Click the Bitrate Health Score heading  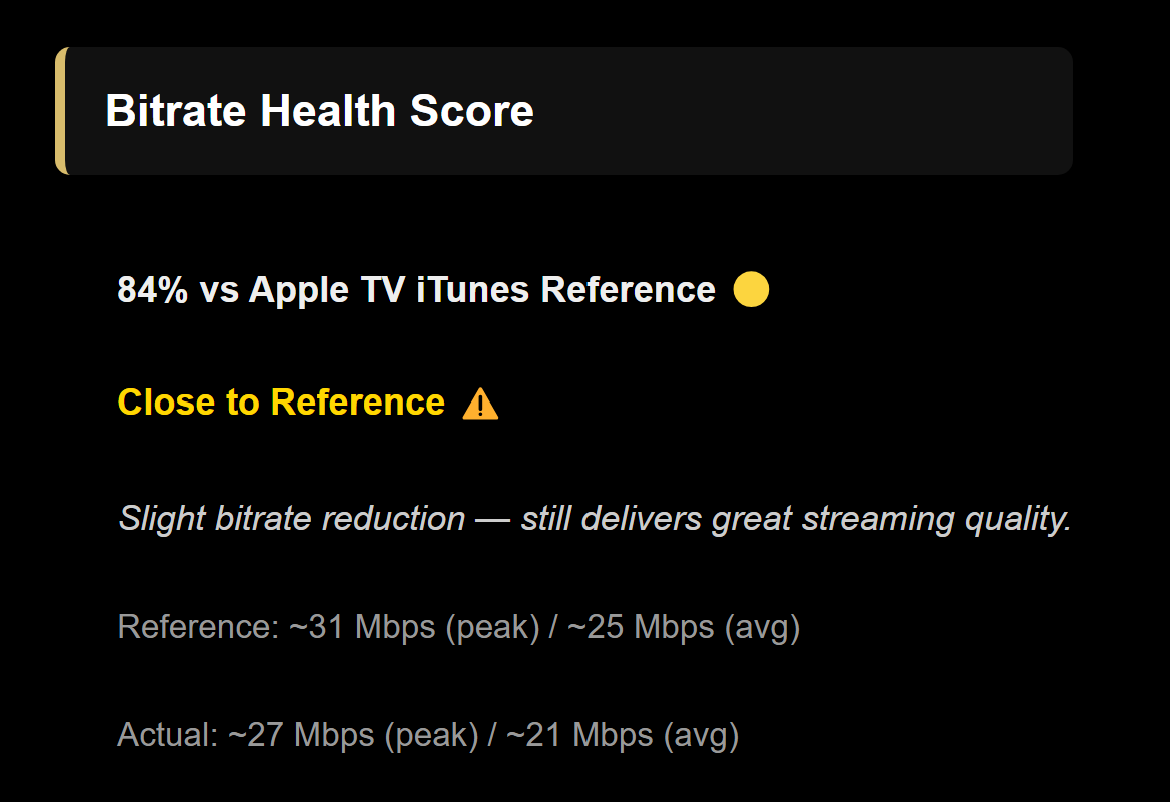tap(319, 111)
